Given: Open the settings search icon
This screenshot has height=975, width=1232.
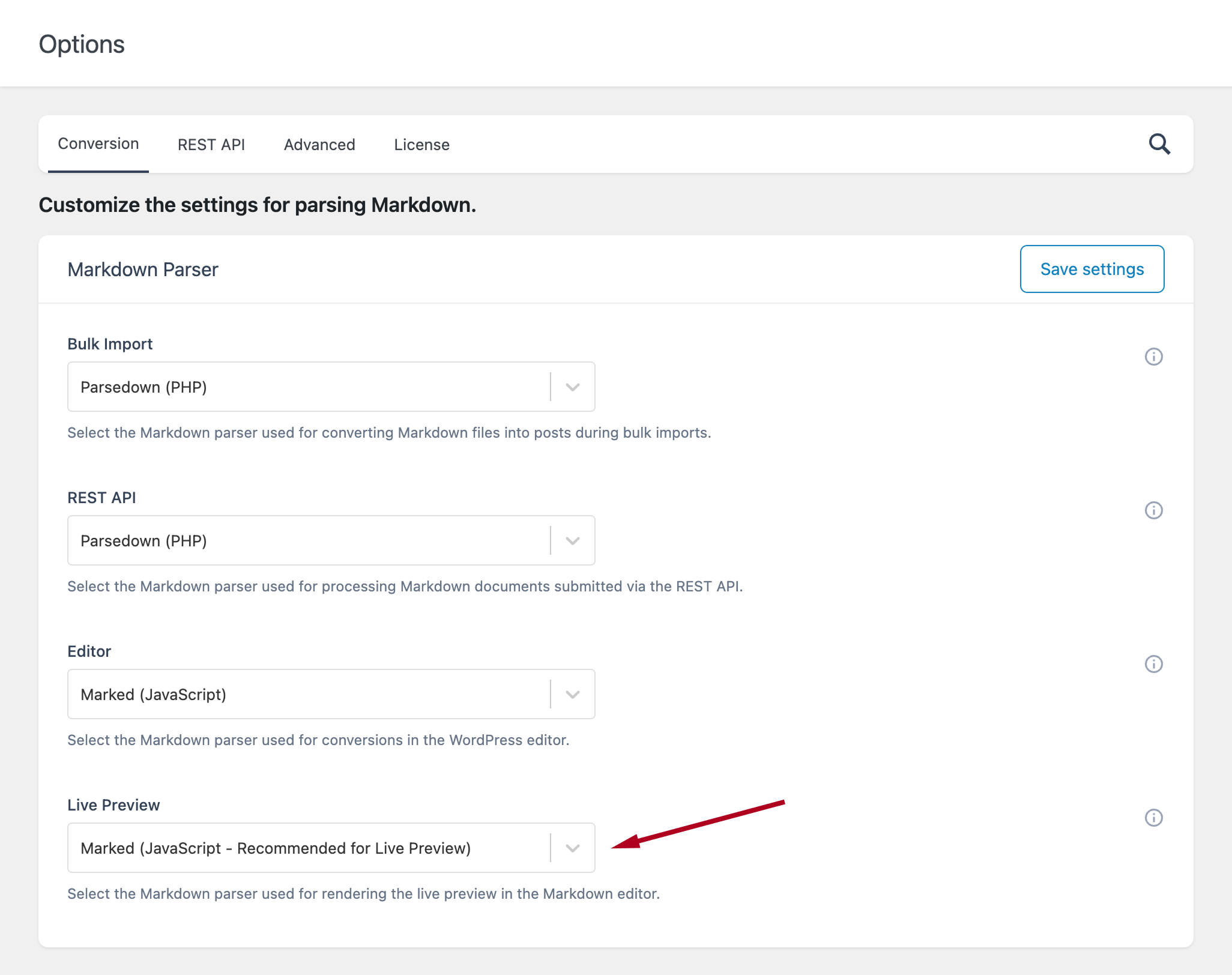Looking at the screenshot, I should click(x=1159, y=144).
